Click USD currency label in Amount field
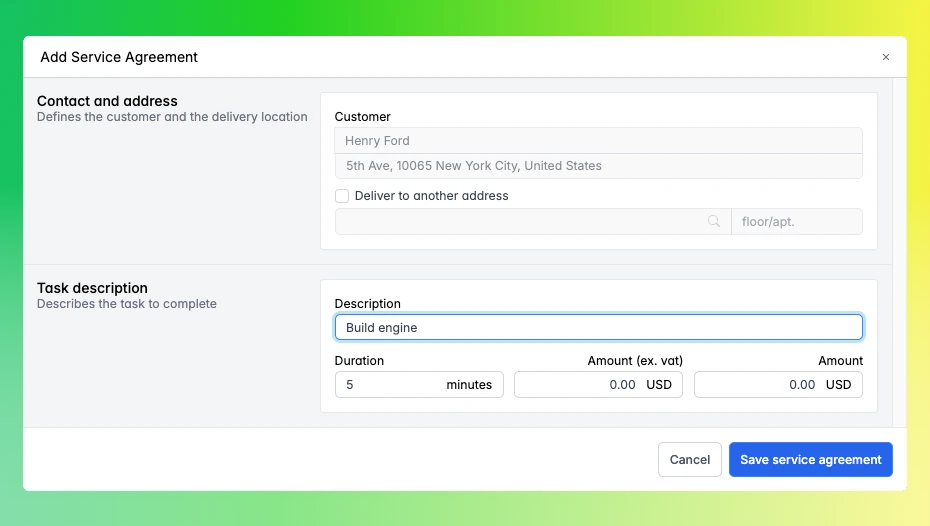930x526 pixels. (838, 385)
